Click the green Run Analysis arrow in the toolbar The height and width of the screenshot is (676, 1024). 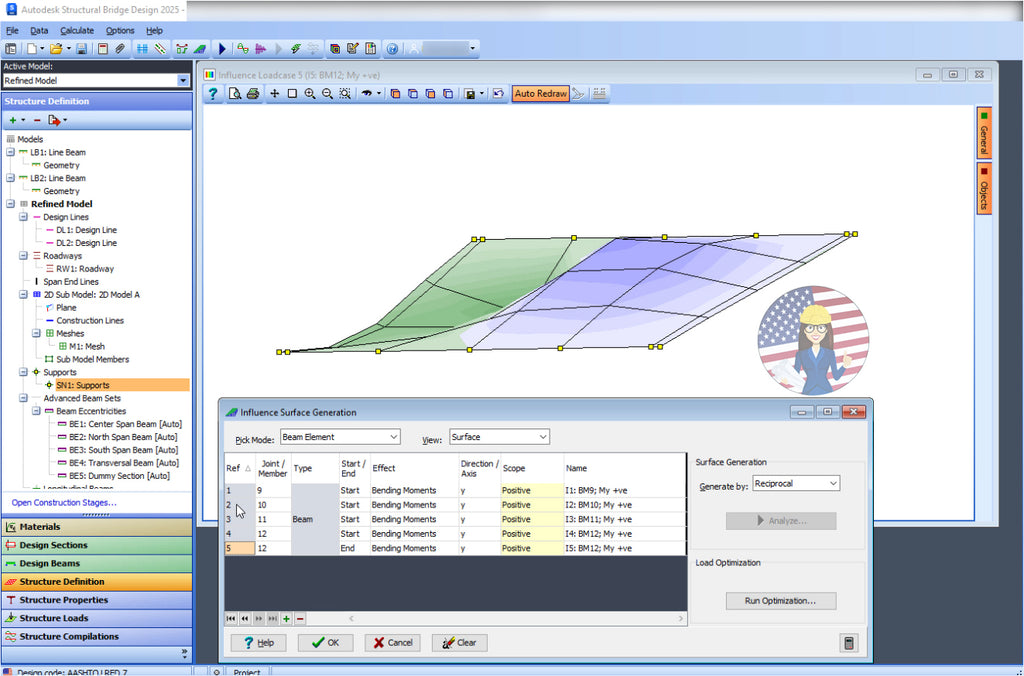click(x=222, y=48)
